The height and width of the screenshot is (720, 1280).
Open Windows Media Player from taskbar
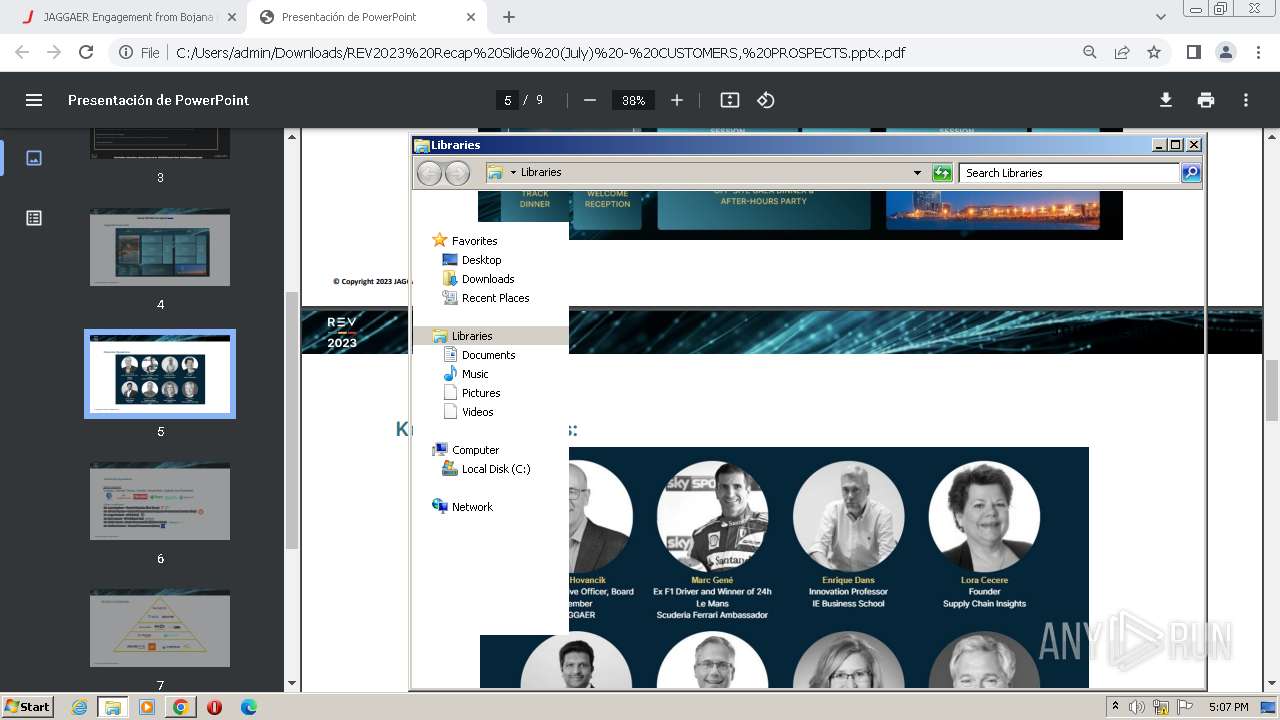click(147, 707)
